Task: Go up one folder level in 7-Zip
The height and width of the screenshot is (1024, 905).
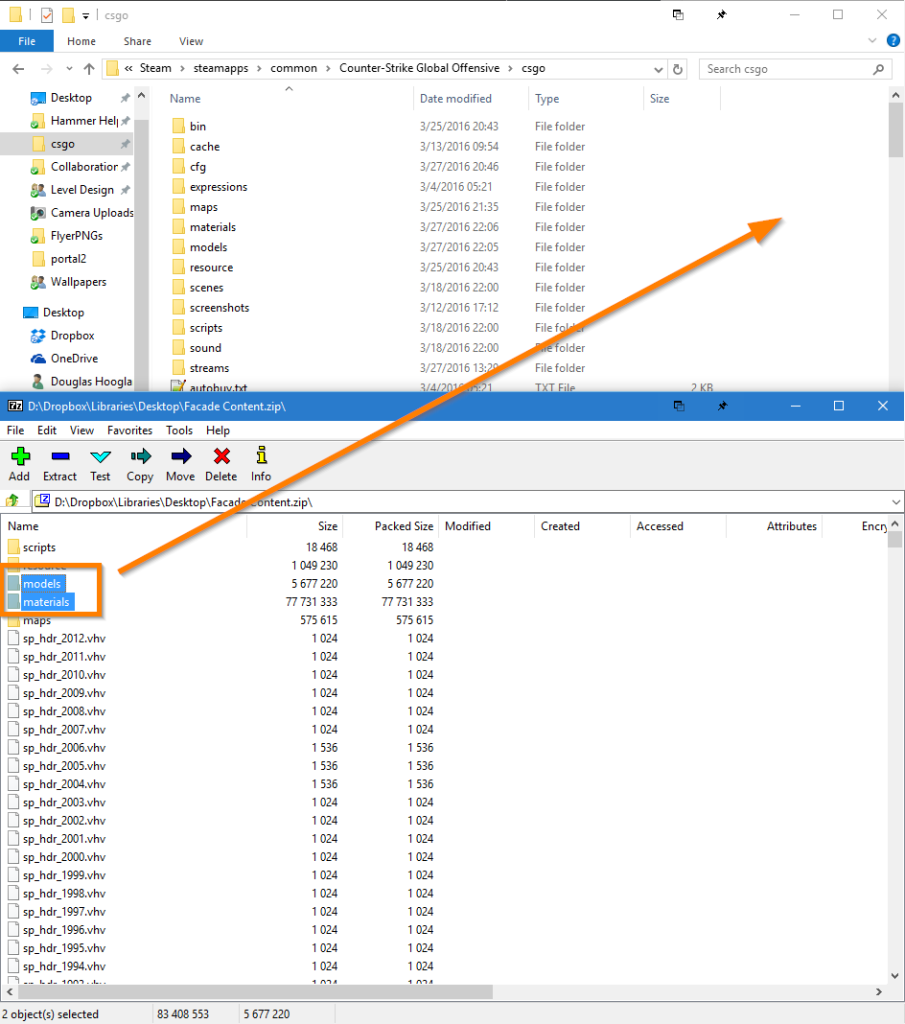Action: [x=13, y=501]
